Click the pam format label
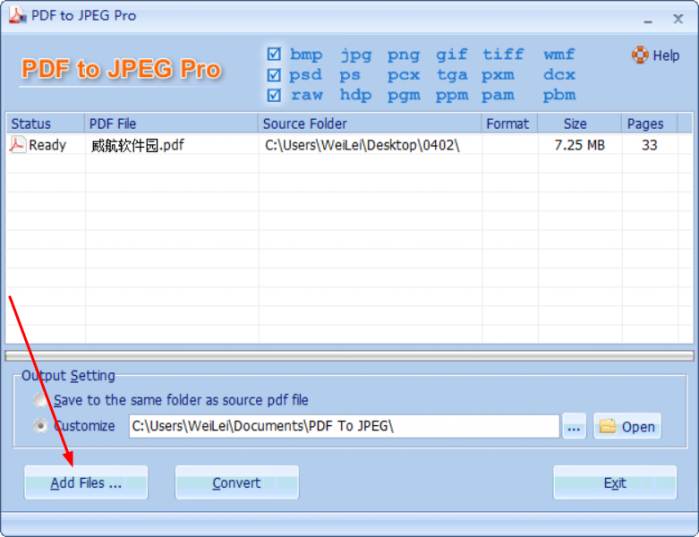This screenshot has width=699, height=537. (x=498, y=95)
